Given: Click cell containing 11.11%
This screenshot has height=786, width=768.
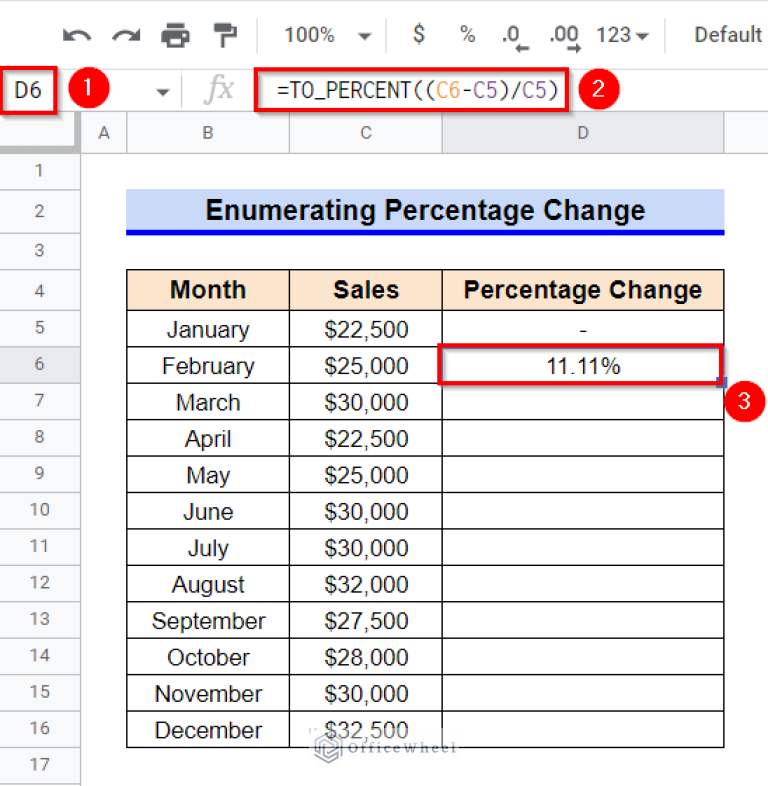Looking at the screenshot, I should [x=582, y=366].
